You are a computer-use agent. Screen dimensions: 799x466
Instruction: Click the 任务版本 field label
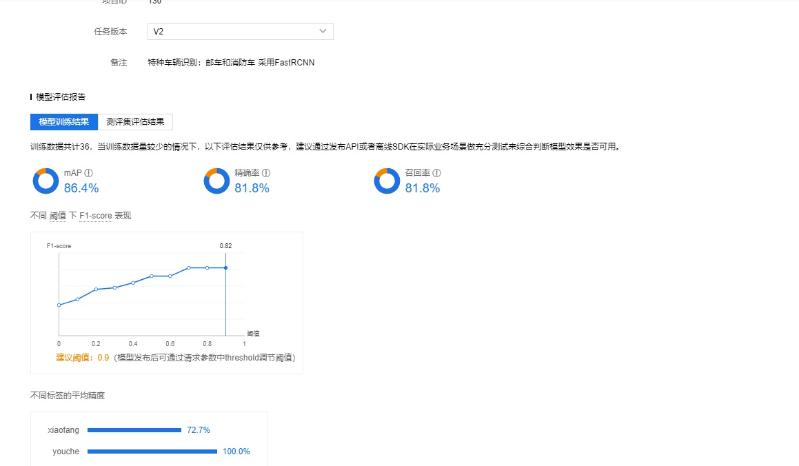(111, 31)
